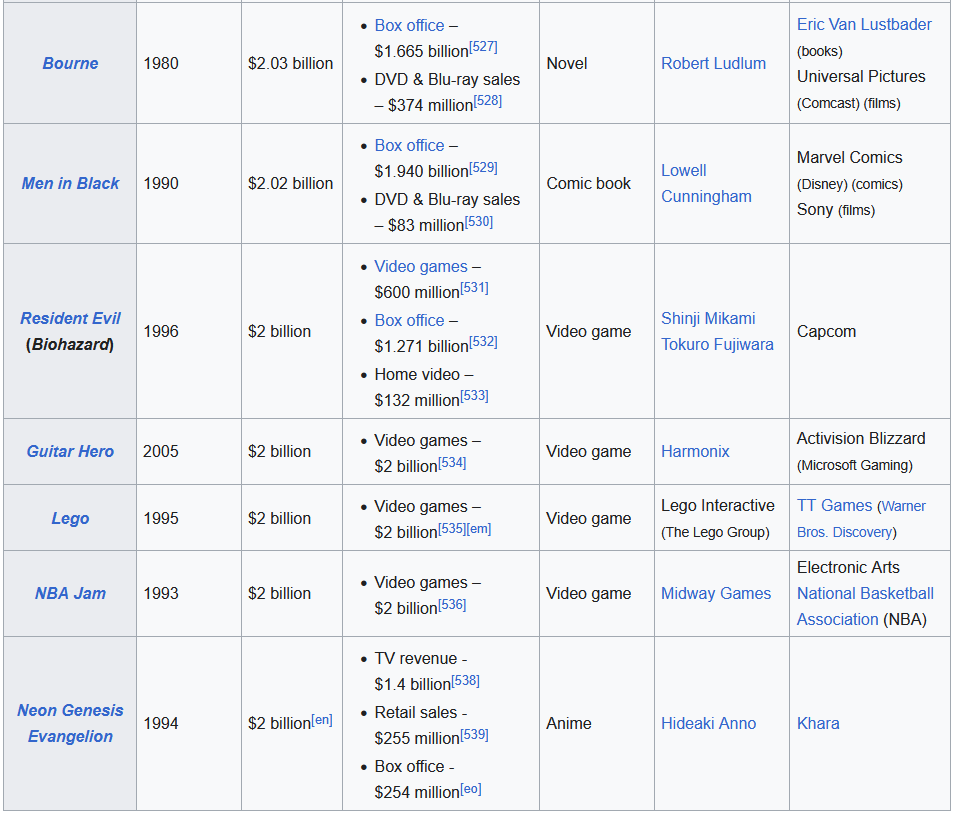Open the Neon Genesis Evangelion link
Screen dimensions: 961x816
[x=70, y=723]
